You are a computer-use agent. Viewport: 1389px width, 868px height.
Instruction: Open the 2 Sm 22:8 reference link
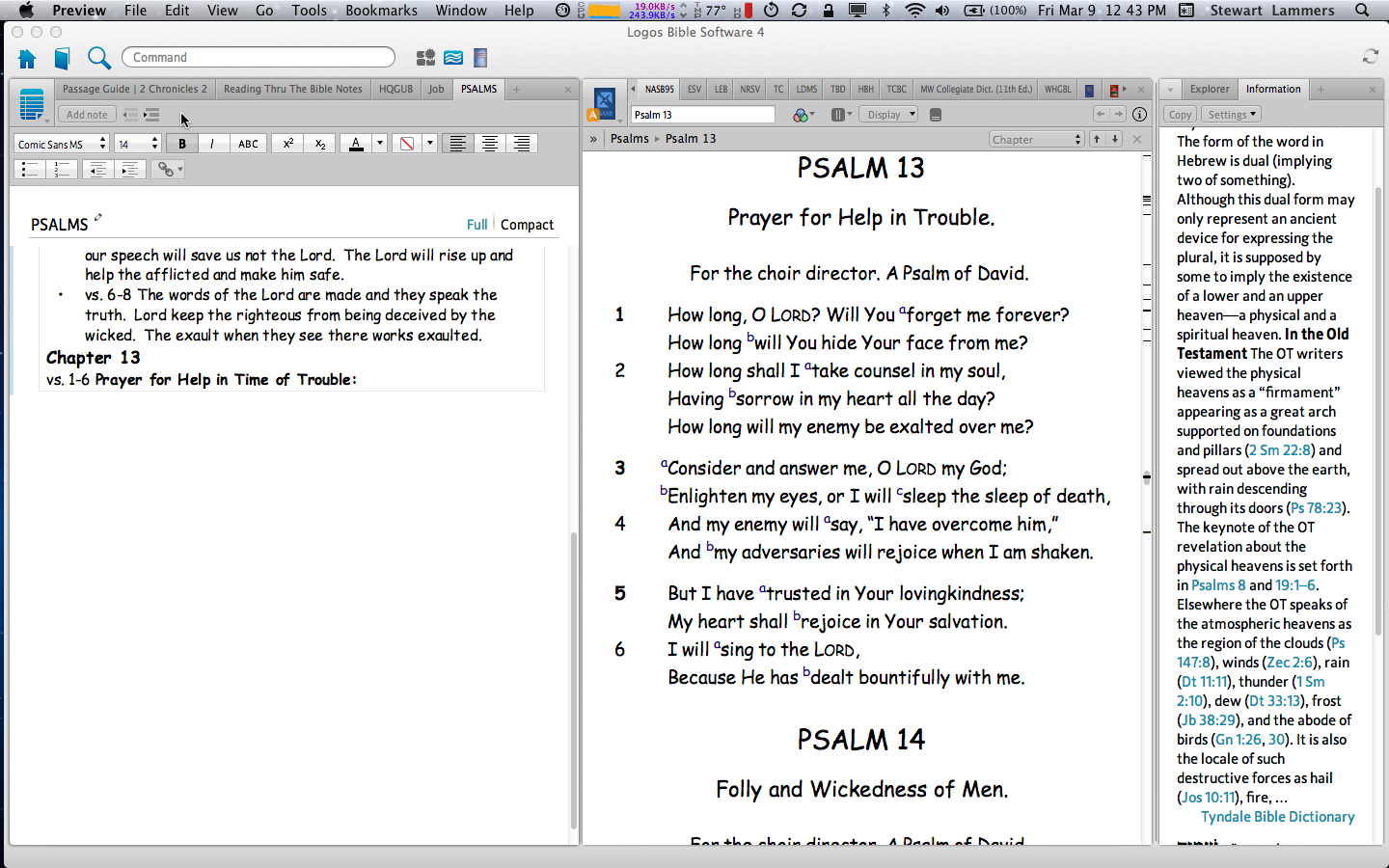[x=1280, y=450]
